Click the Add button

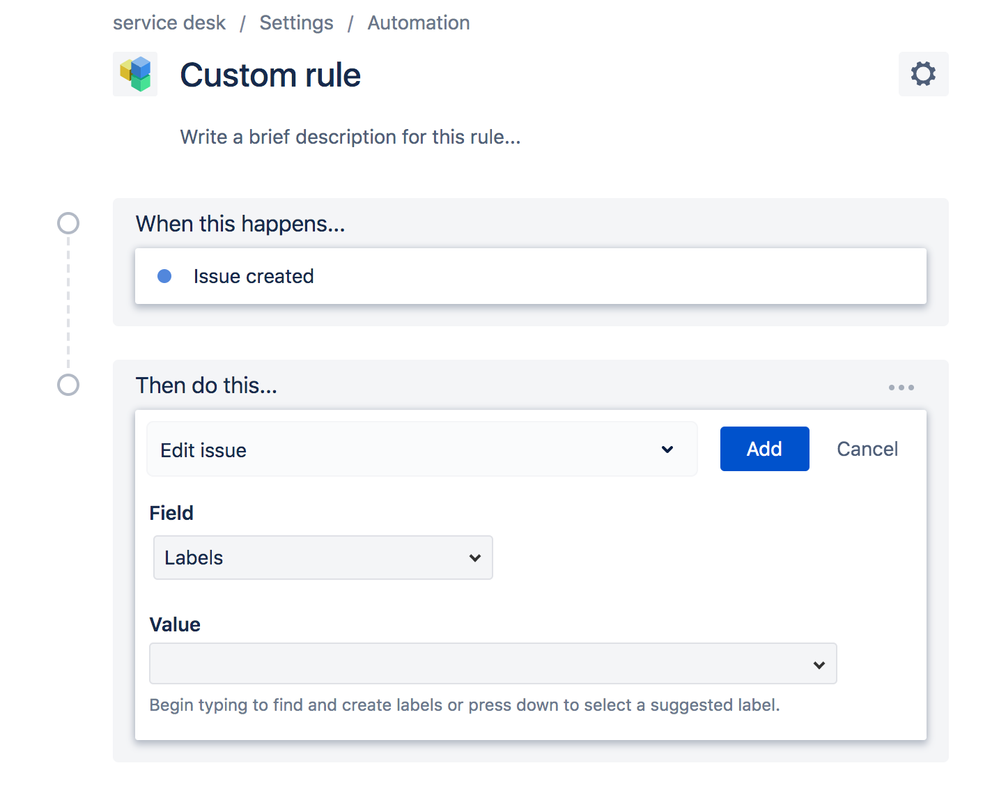[764, 449]
